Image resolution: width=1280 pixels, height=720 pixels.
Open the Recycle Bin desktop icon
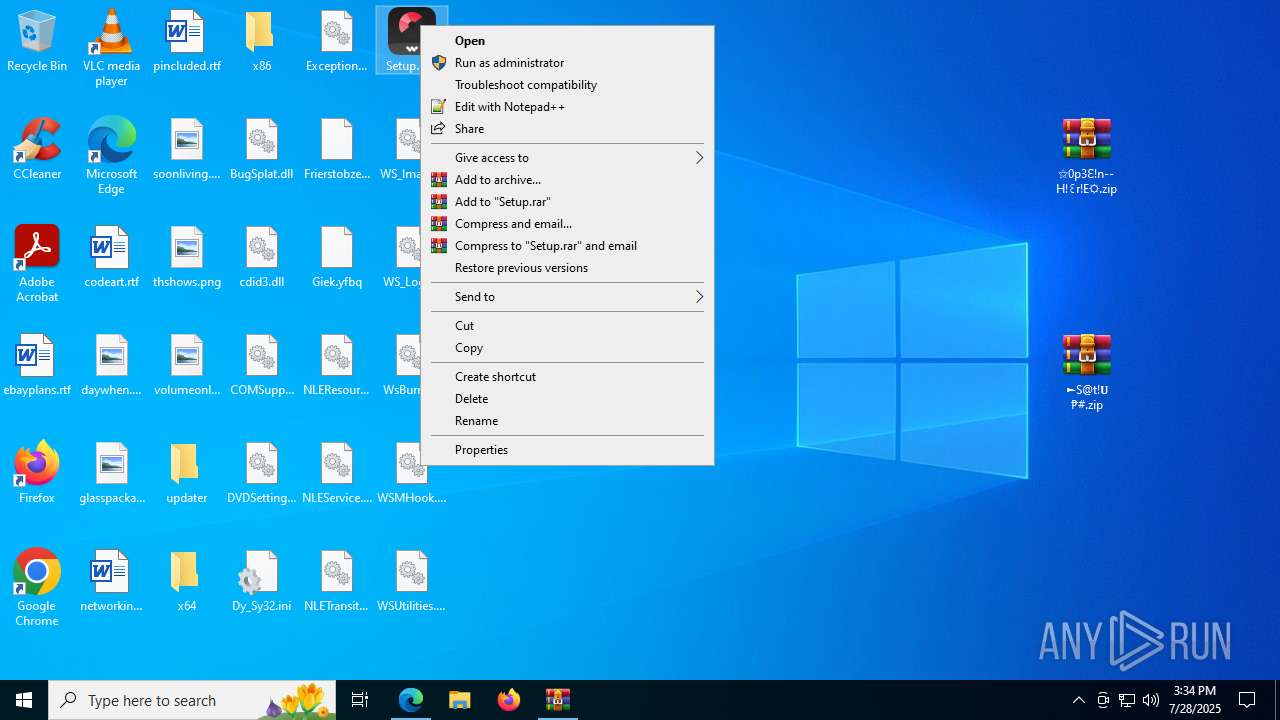(37, 41)
